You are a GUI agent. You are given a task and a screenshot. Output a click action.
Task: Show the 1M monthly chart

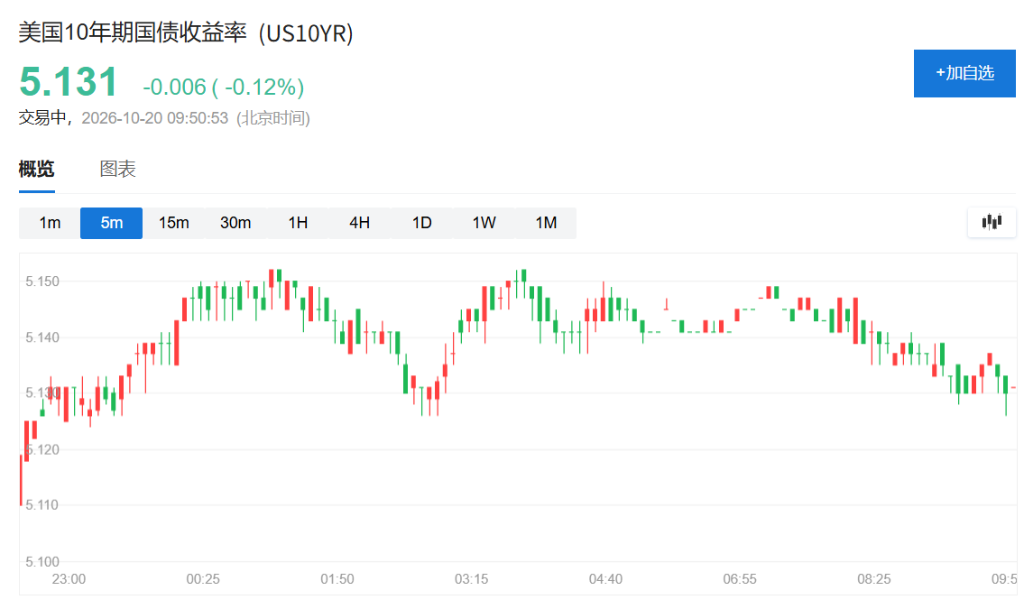click(x=546, y=223)
